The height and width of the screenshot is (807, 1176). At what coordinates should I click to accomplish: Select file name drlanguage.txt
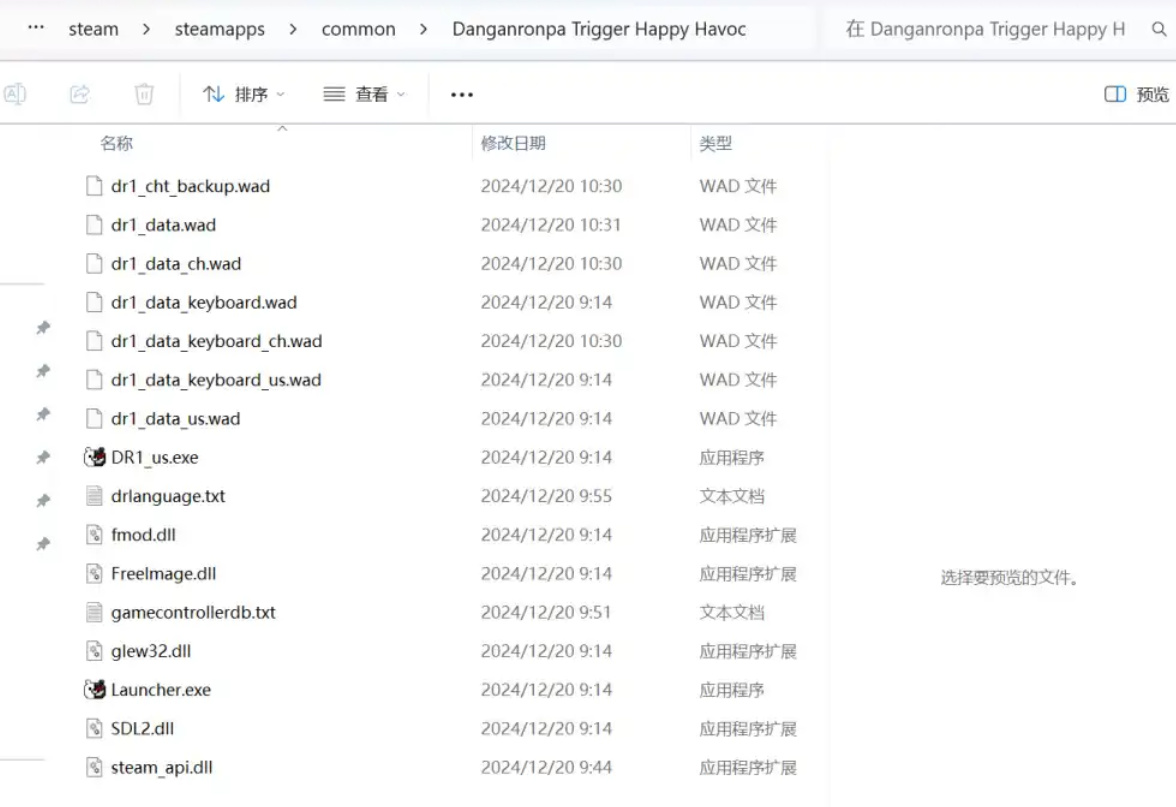click(x=168, y=496)
